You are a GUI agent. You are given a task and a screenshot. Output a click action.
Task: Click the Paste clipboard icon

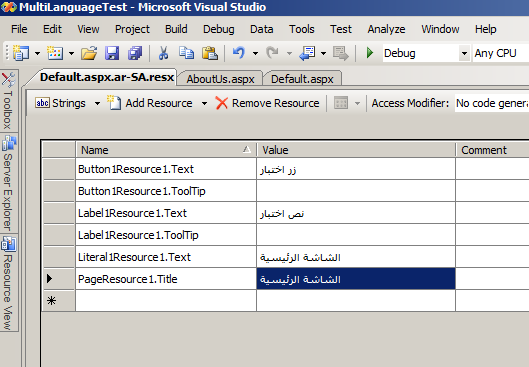[210, 53]
